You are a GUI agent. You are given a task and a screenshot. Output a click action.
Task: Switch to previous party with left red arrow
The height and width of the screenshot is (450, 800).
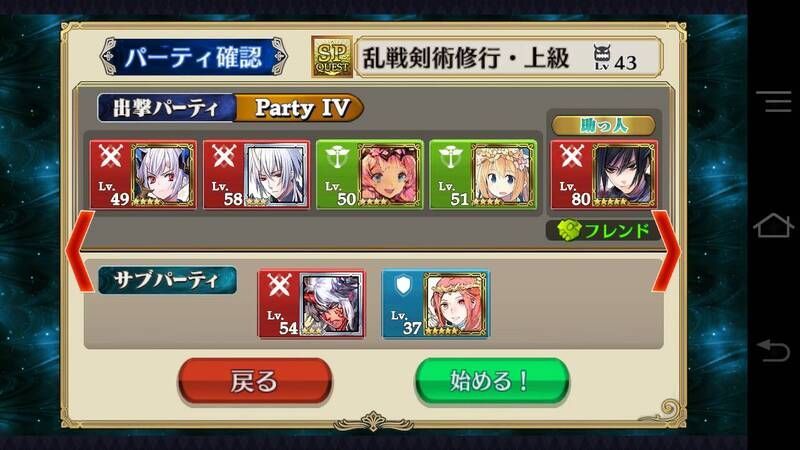81,251
